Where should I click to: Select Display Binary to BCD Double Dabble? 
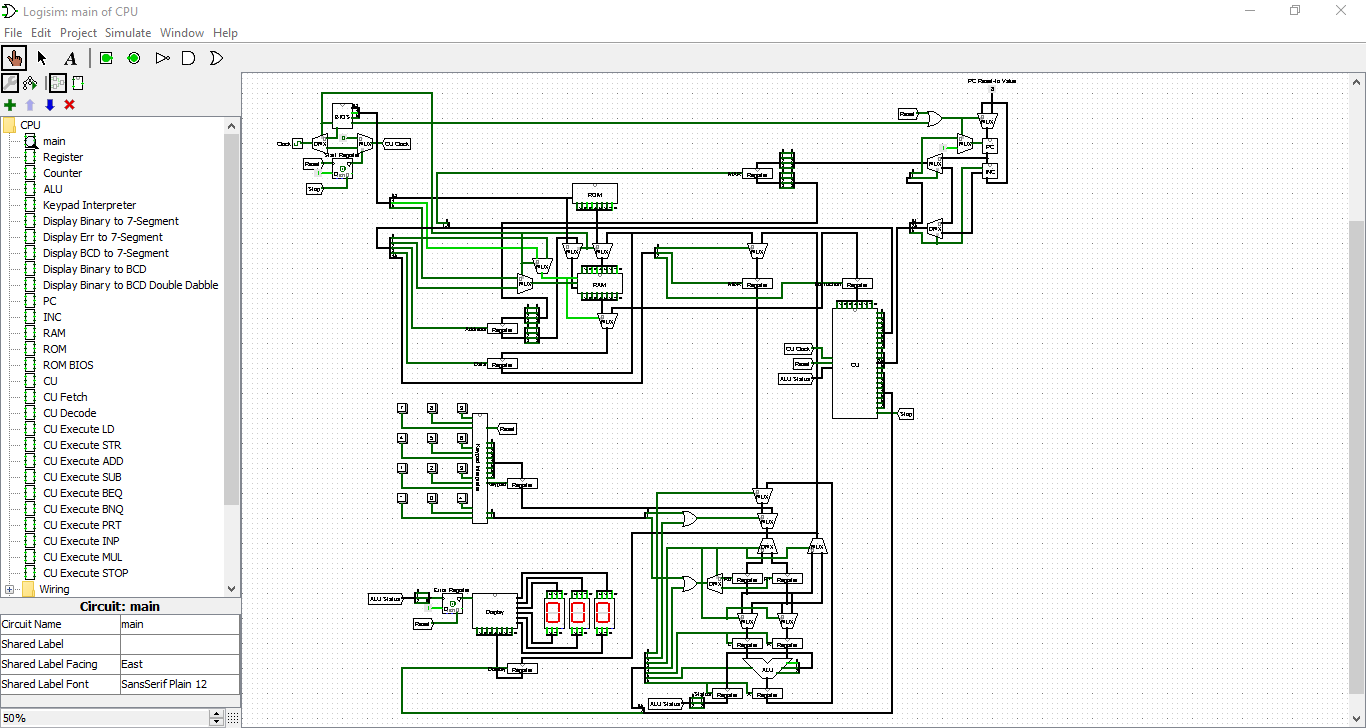point(130,285)
